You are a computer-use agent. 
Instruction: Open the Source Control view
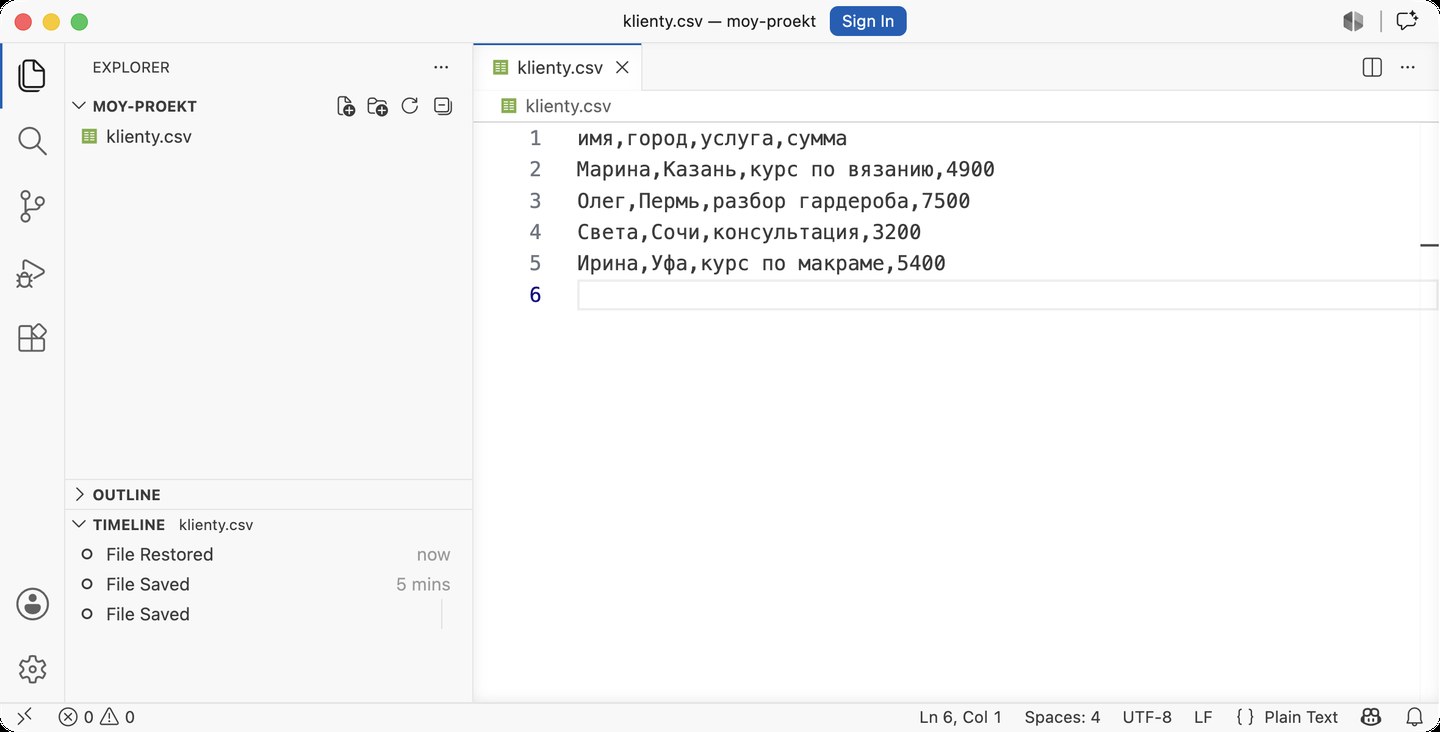[x=32, y=207]
